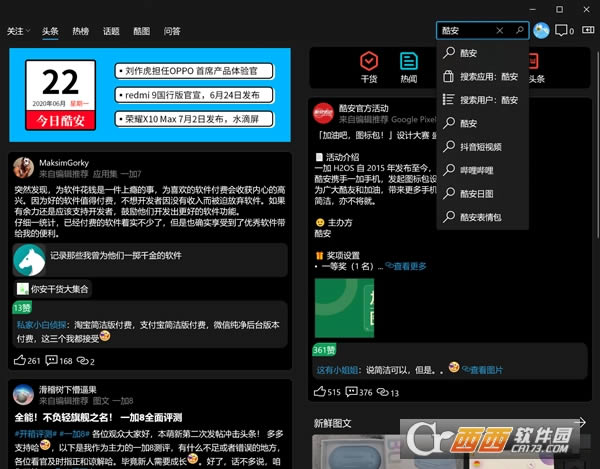Open the white horse collection thumbnail

[x=29, y=260]
